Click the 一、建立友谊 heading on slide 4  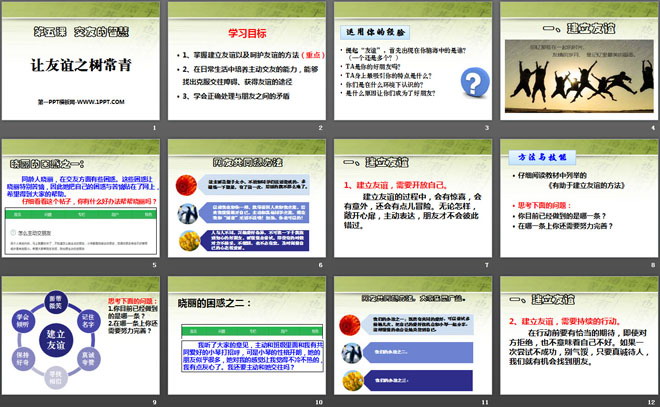(579, 29)
